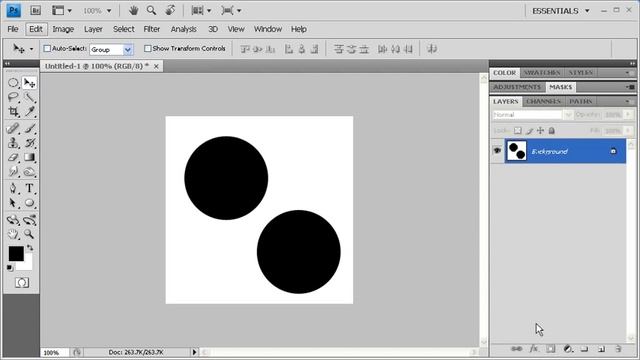640x360 pixels.
Task: Select the Ellipse shape tool
Action: point(29,203)
